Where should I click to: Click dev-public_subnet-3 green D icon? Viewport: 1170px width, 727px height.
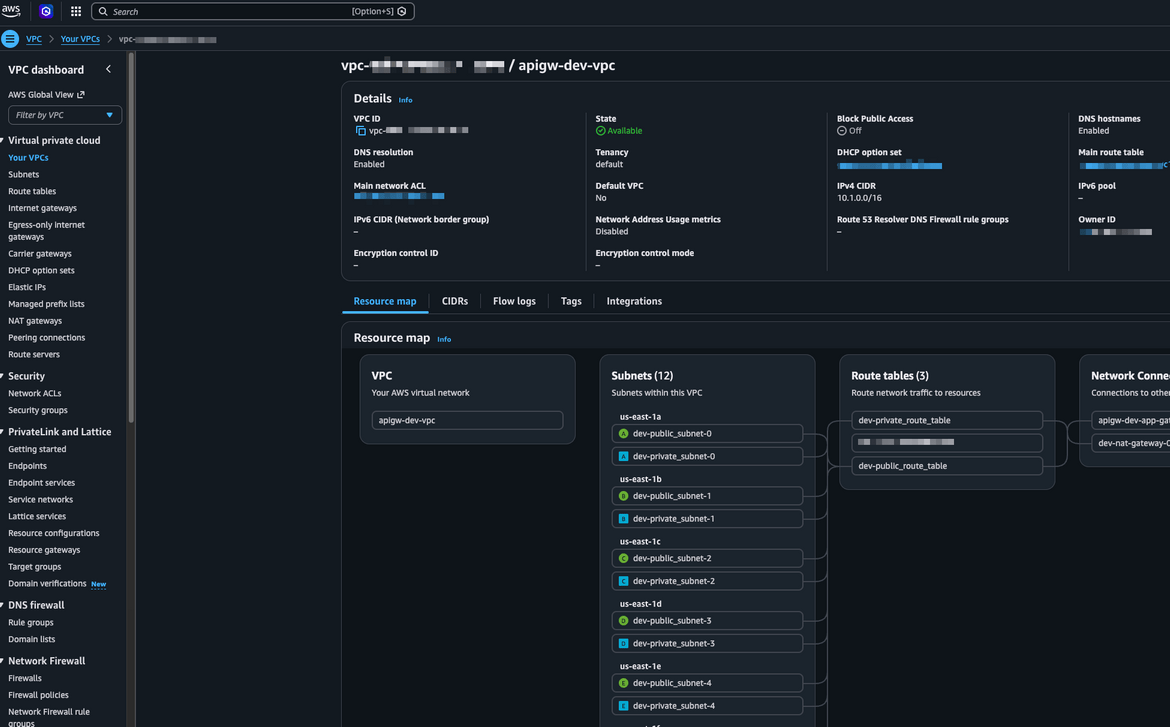click(x=624, y=620)
